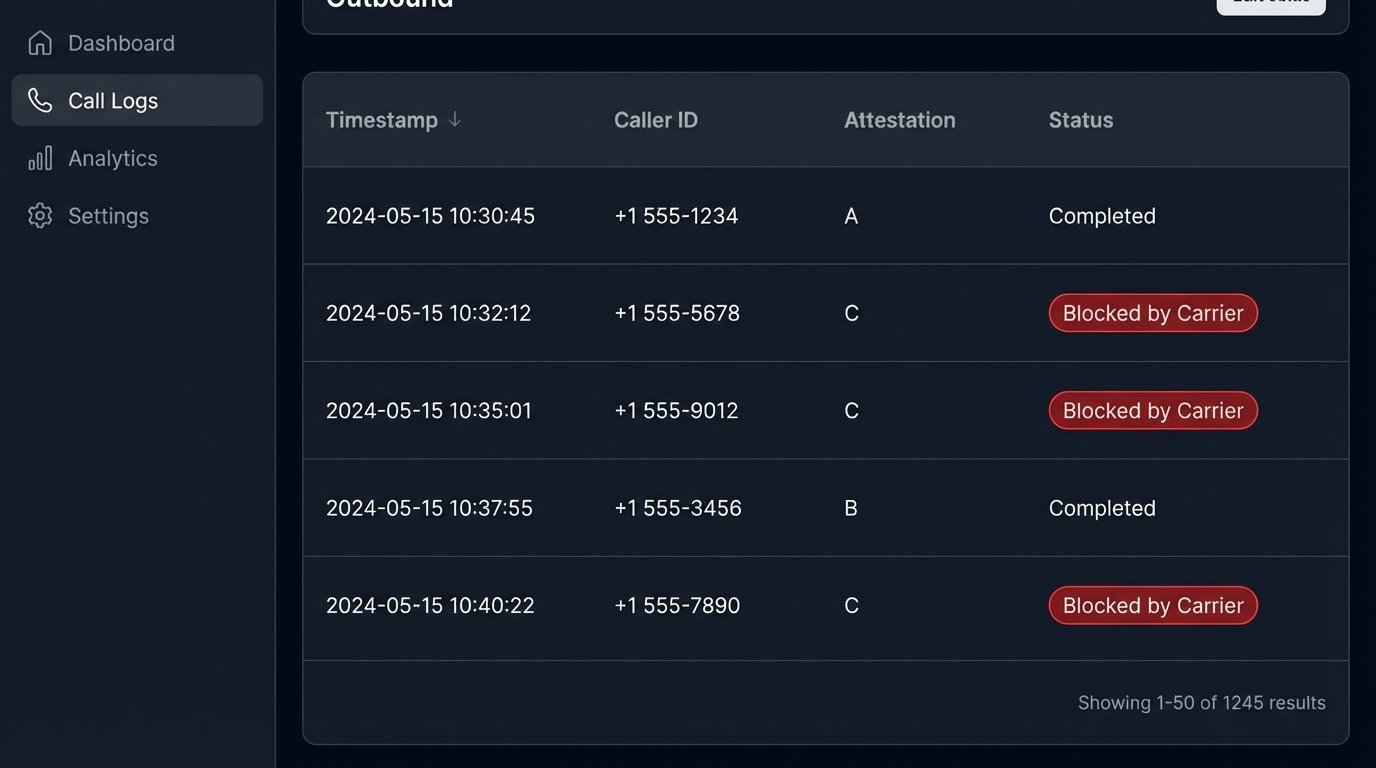Select Analytics in the sidebar
The width and height of the screenshot is (1376, 768).
coord(112,158)
